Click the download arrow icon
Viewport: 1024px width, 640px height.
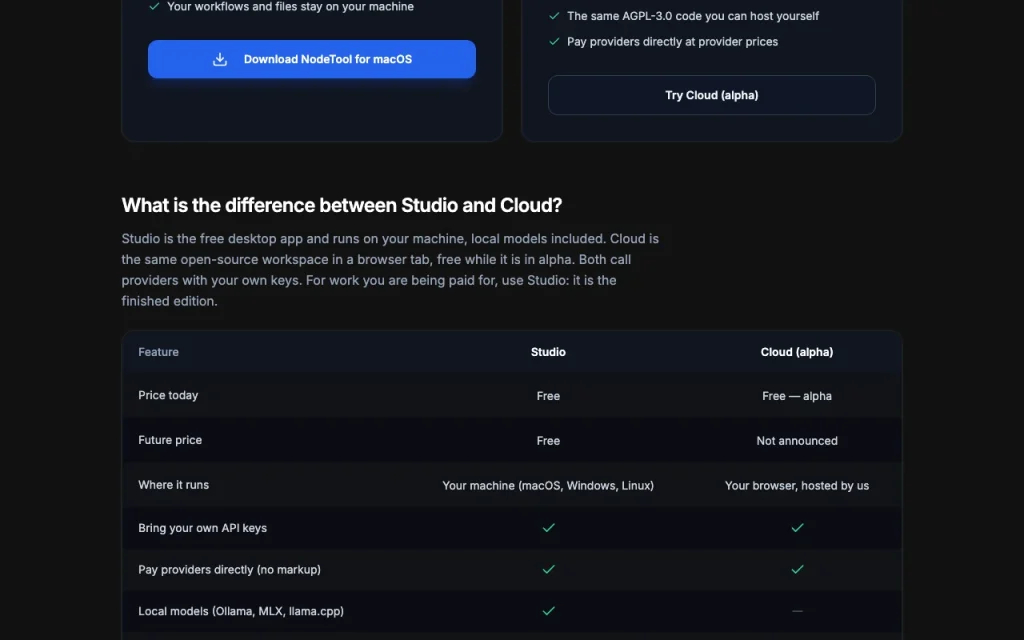pyautogui.click(x=220, y=59)
